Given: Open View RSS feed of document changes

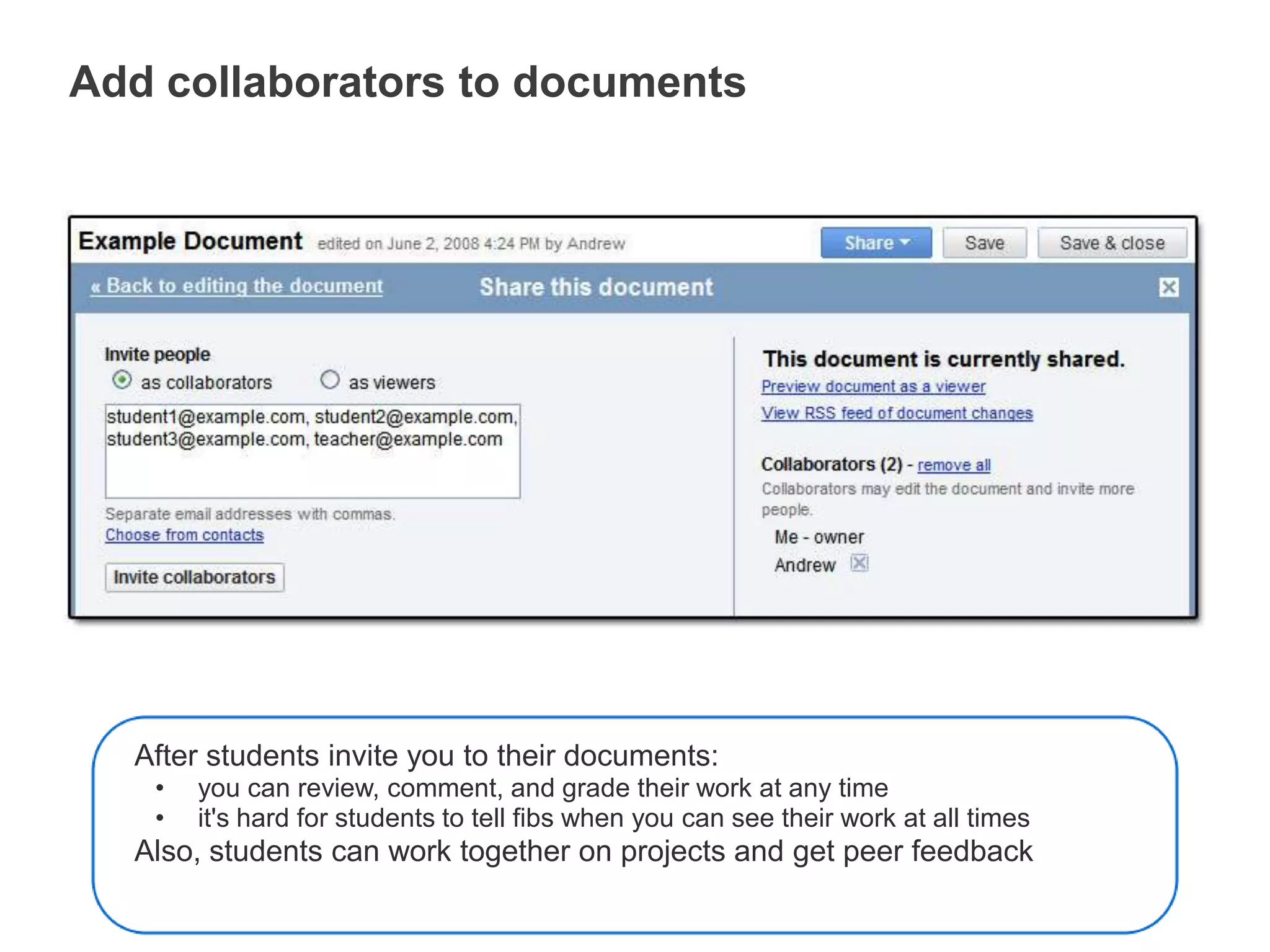Looking at the screenshot, I should (x=897, y=413).
